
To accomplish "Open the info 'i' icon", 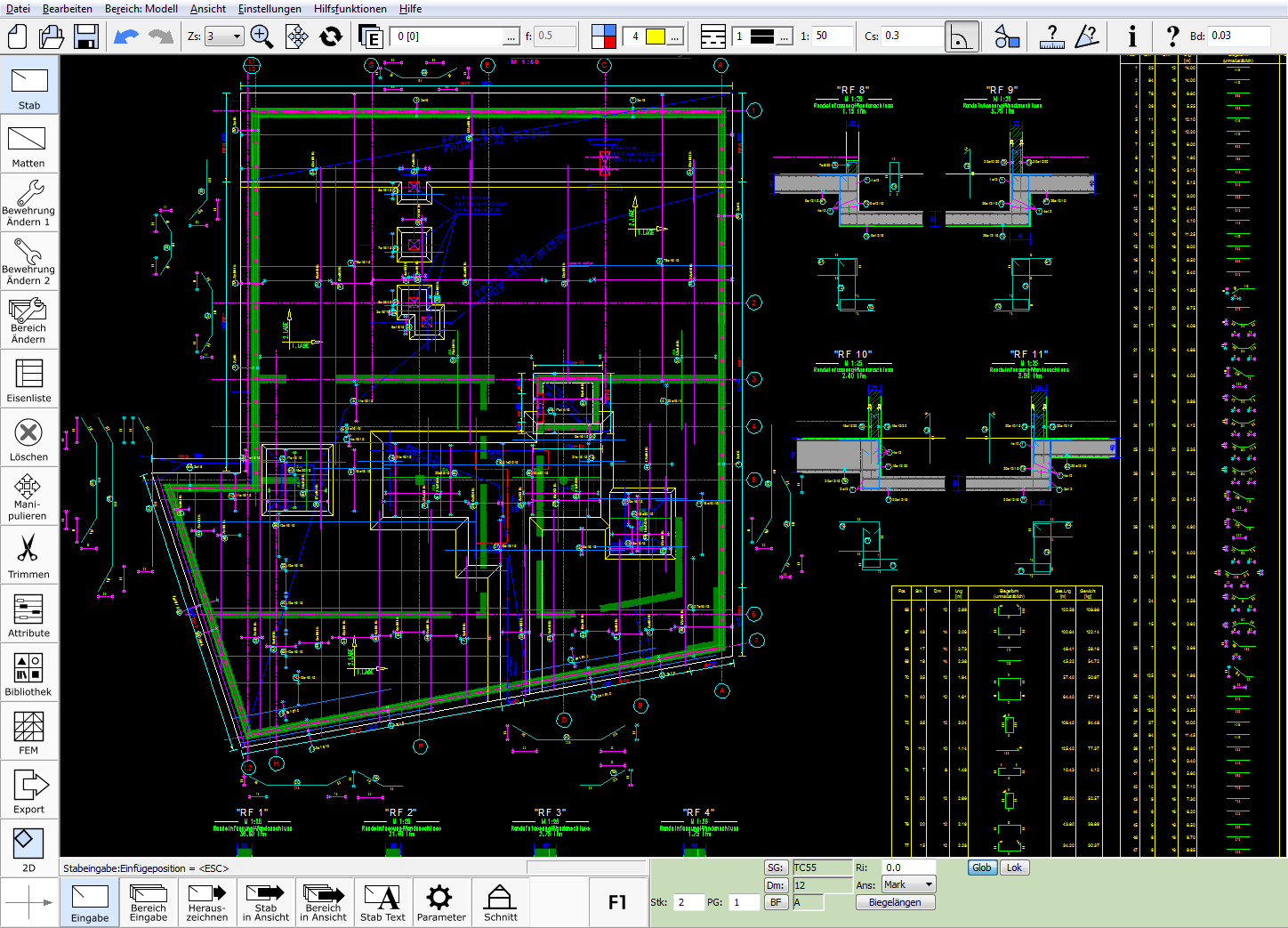I will click(x=1131, y=36).
